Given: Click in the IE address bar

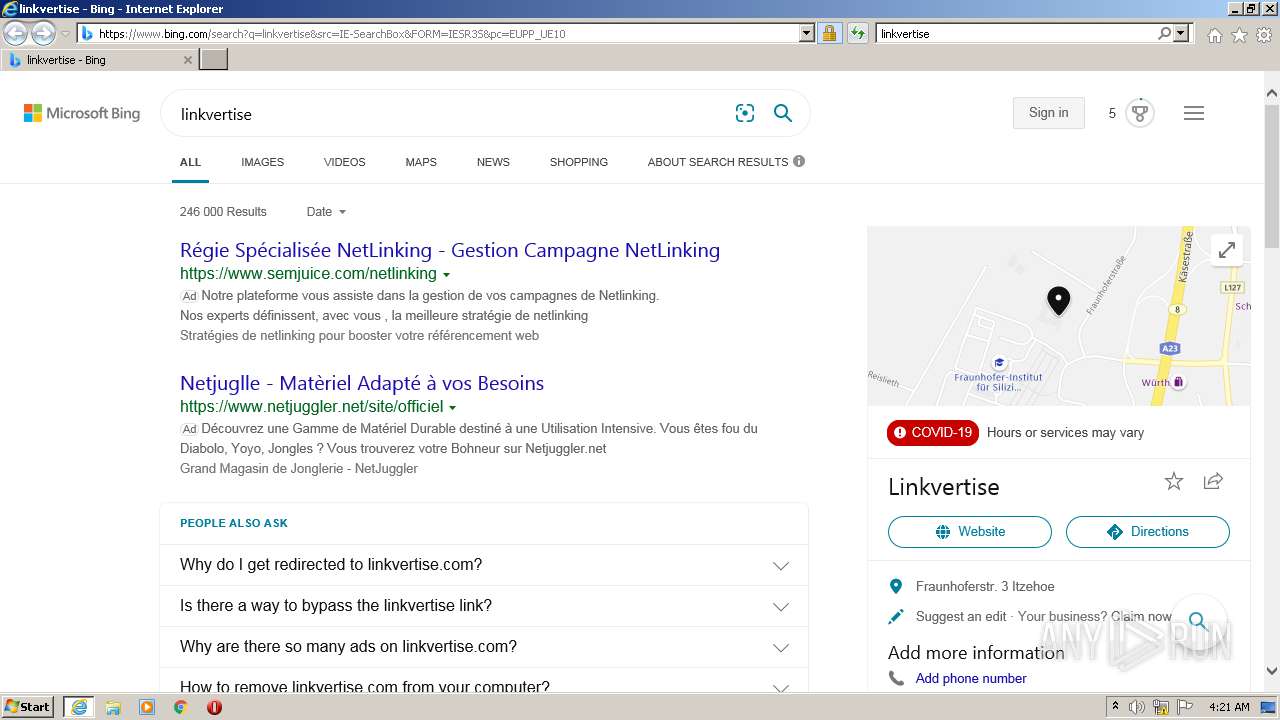Looking at the screenshot, I should point(445,33).
